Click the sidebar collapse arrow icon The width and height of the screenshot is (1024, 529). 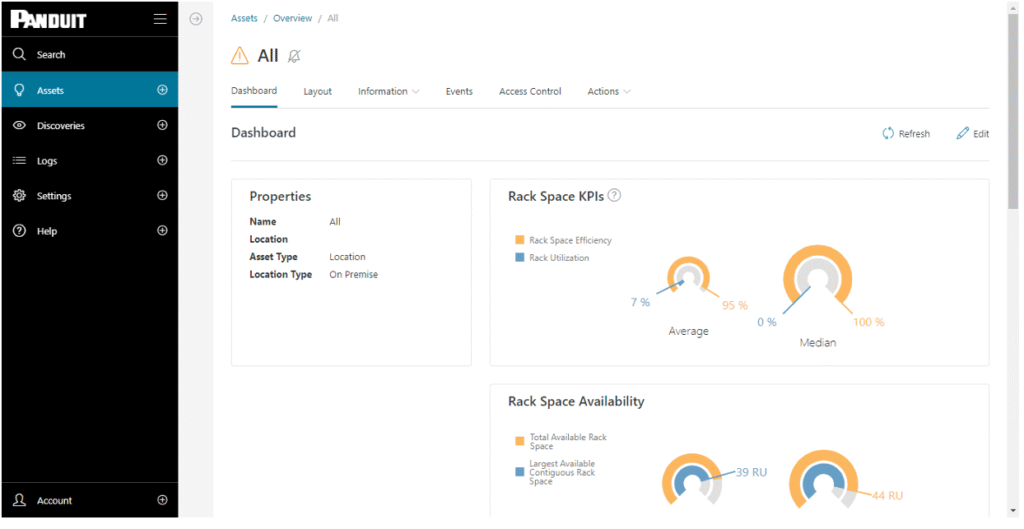[x=196, y=19]
